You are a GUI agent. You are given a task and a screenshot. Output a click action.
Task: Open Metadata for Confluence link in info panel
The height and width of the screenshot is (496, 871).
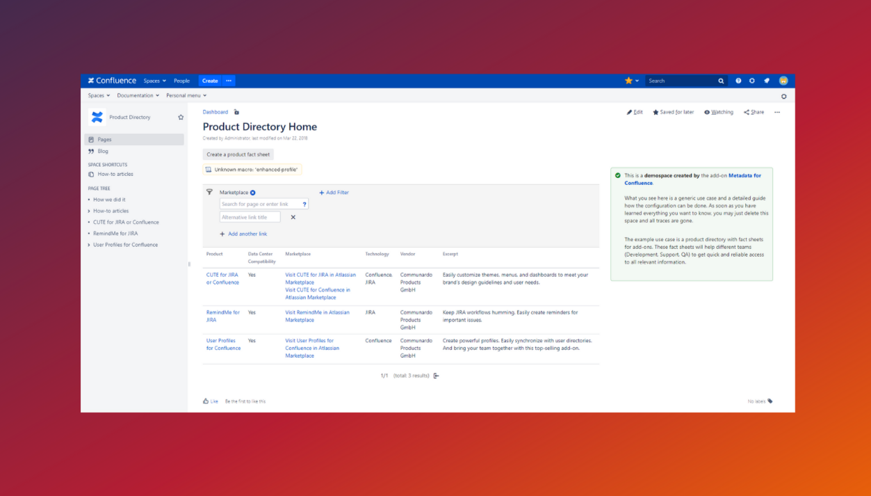[x=693, y=179]
